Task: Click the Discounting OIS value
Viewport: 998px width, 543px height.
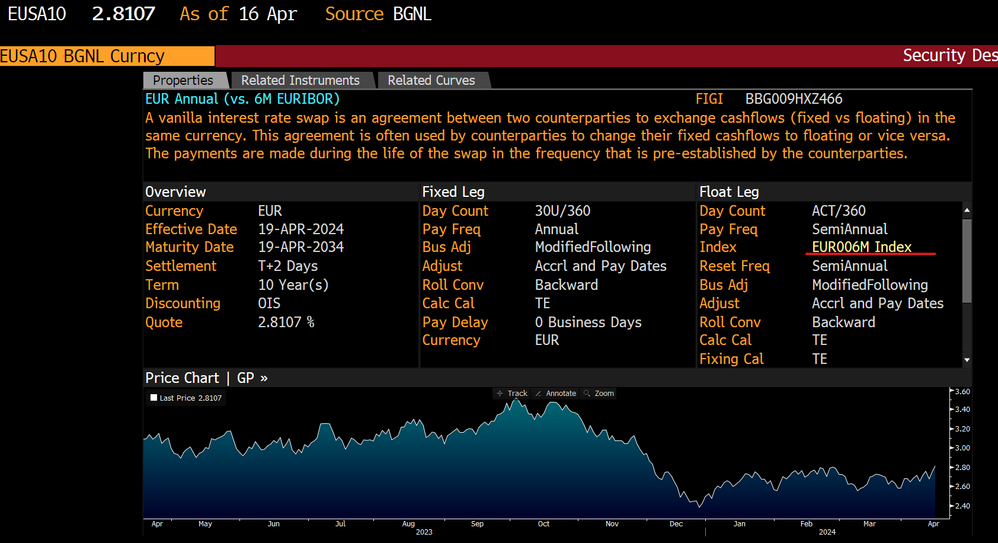Action: (x=269, y=303)
